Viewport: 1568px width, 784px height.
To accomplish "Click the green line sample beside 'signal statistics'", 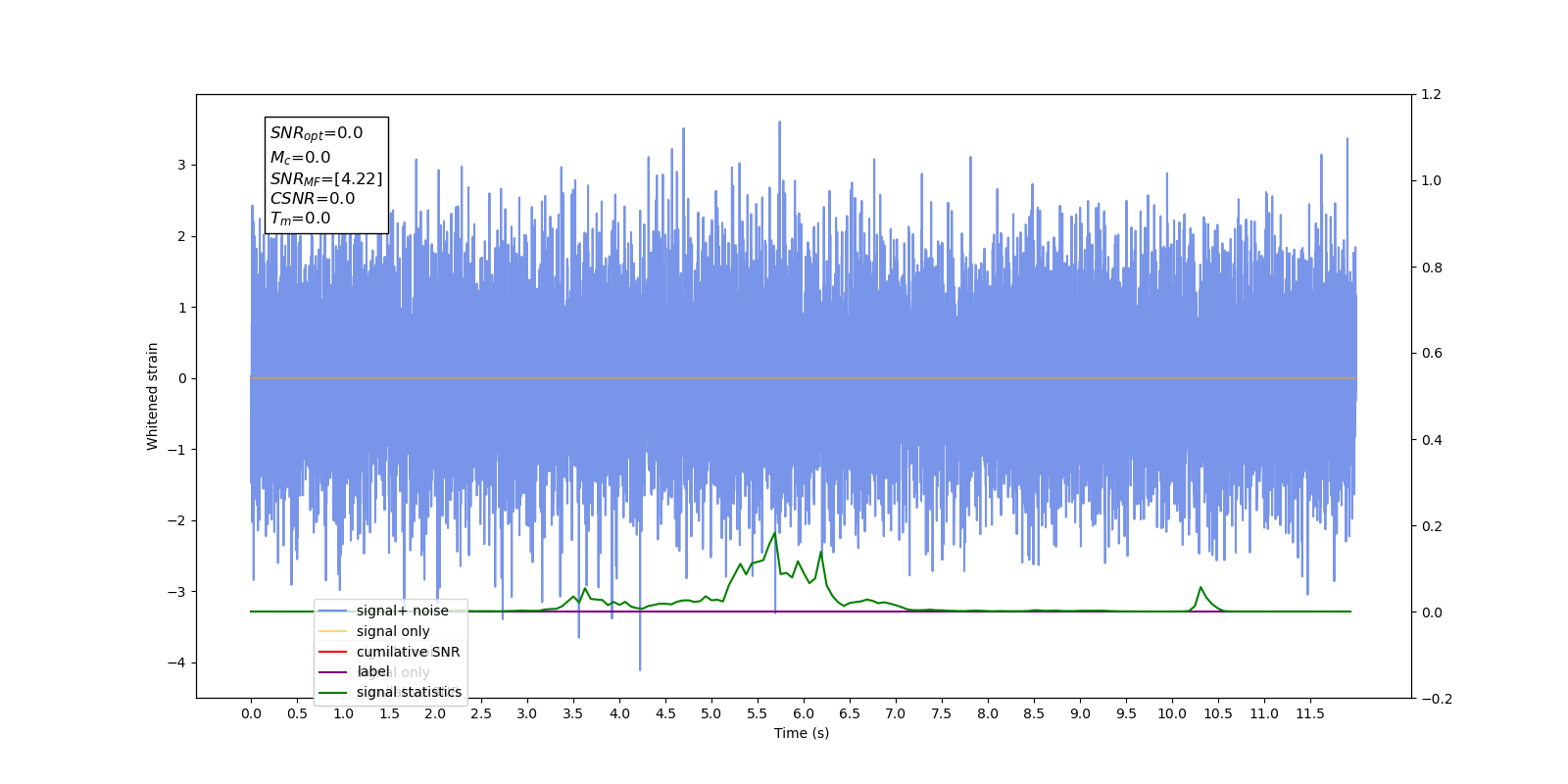I will (x=333, y=693).
